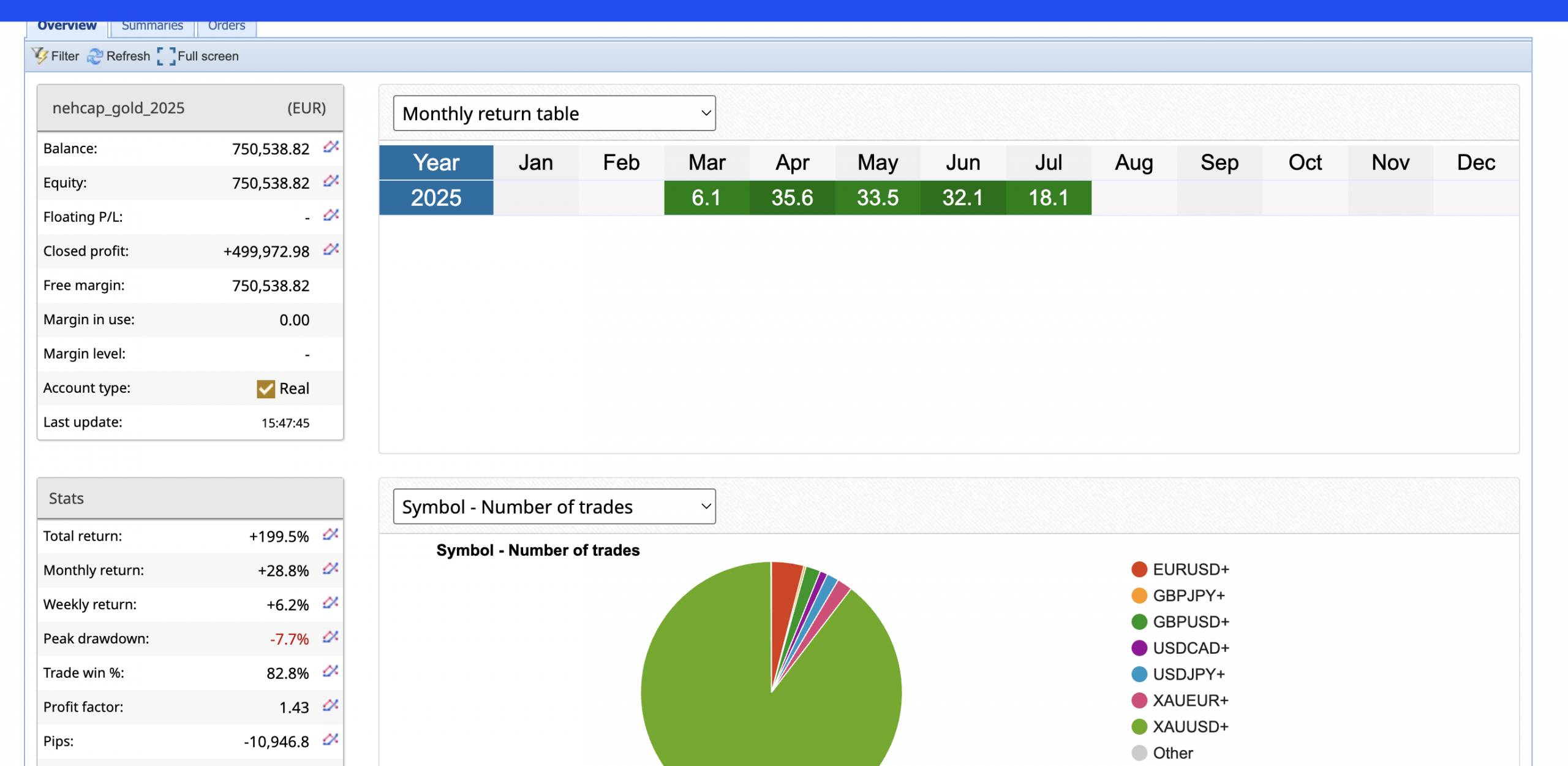The image size is (1568, 766).
Task: Switch to the Summaries tab
Action: 152,26
